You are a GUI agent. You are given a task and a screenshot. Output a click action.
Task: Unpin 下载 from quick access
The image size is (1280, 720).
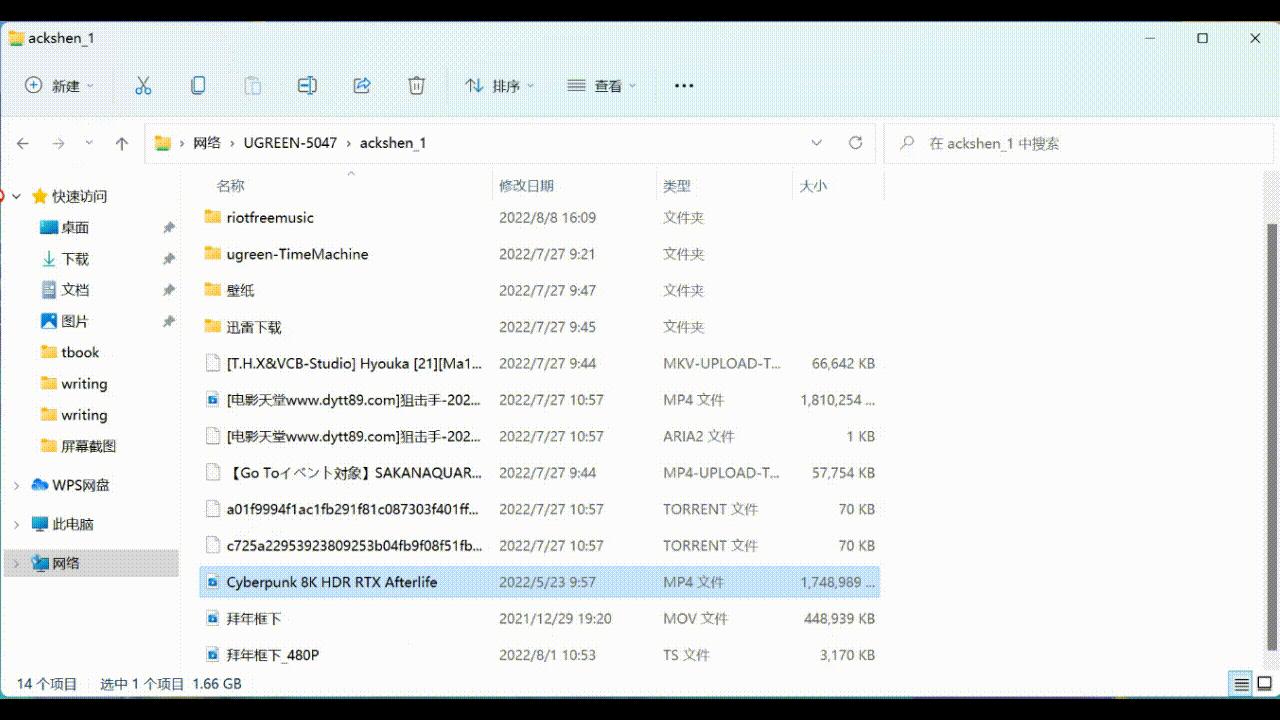point(170,258)
